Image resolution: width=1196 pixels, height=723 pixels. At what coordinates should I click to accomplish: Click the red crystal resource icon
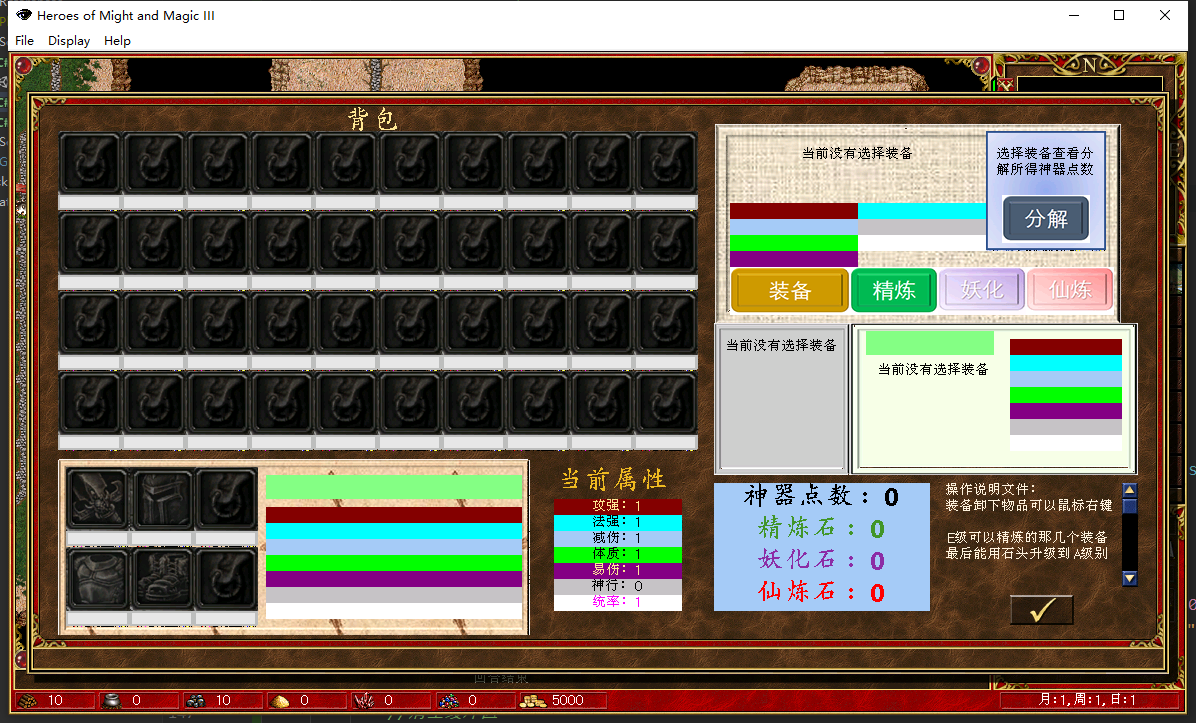(364, 700)
